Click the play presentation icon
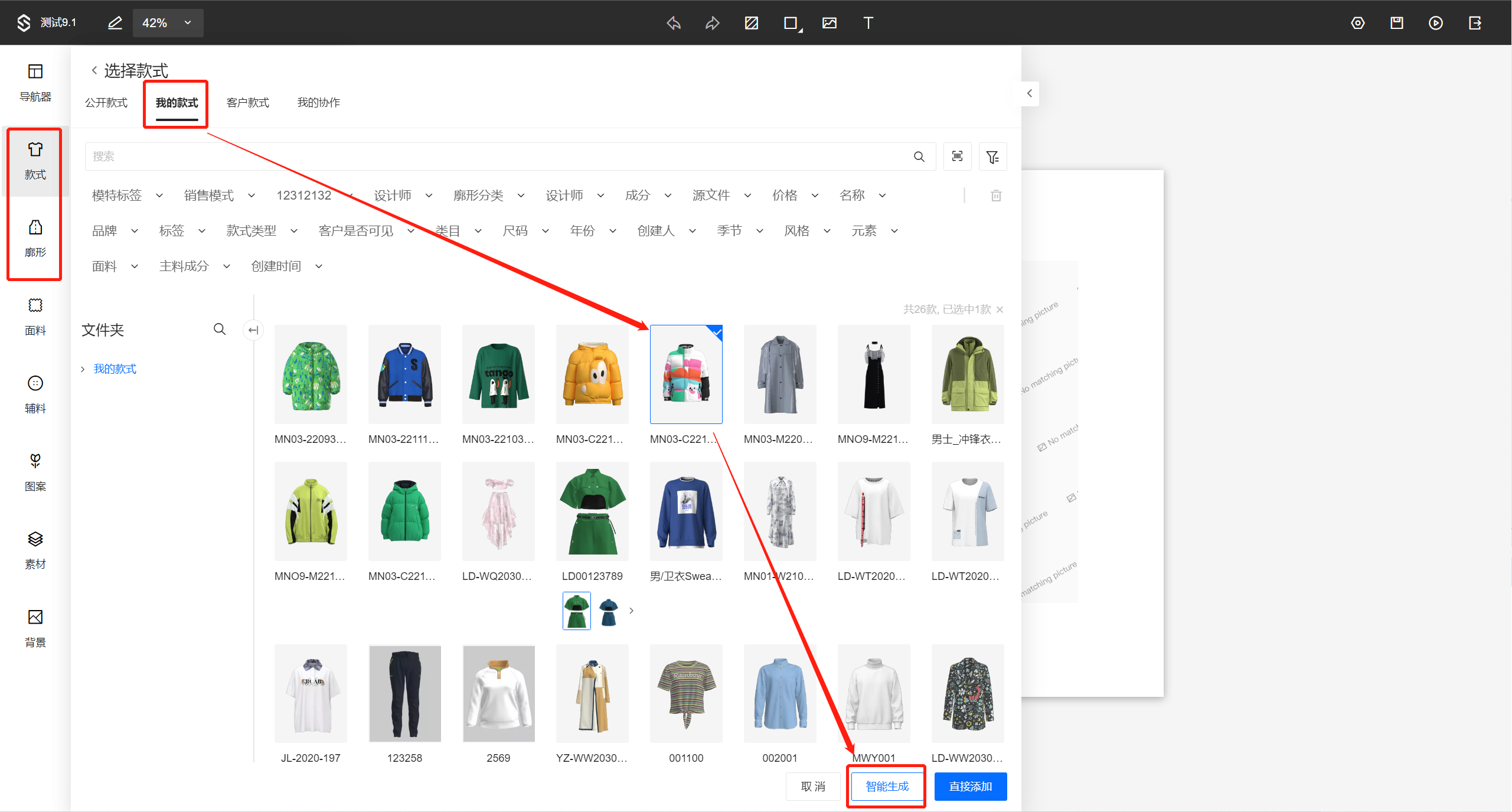This screenshot has width=1512, height=812. (x=1436, y=23)
